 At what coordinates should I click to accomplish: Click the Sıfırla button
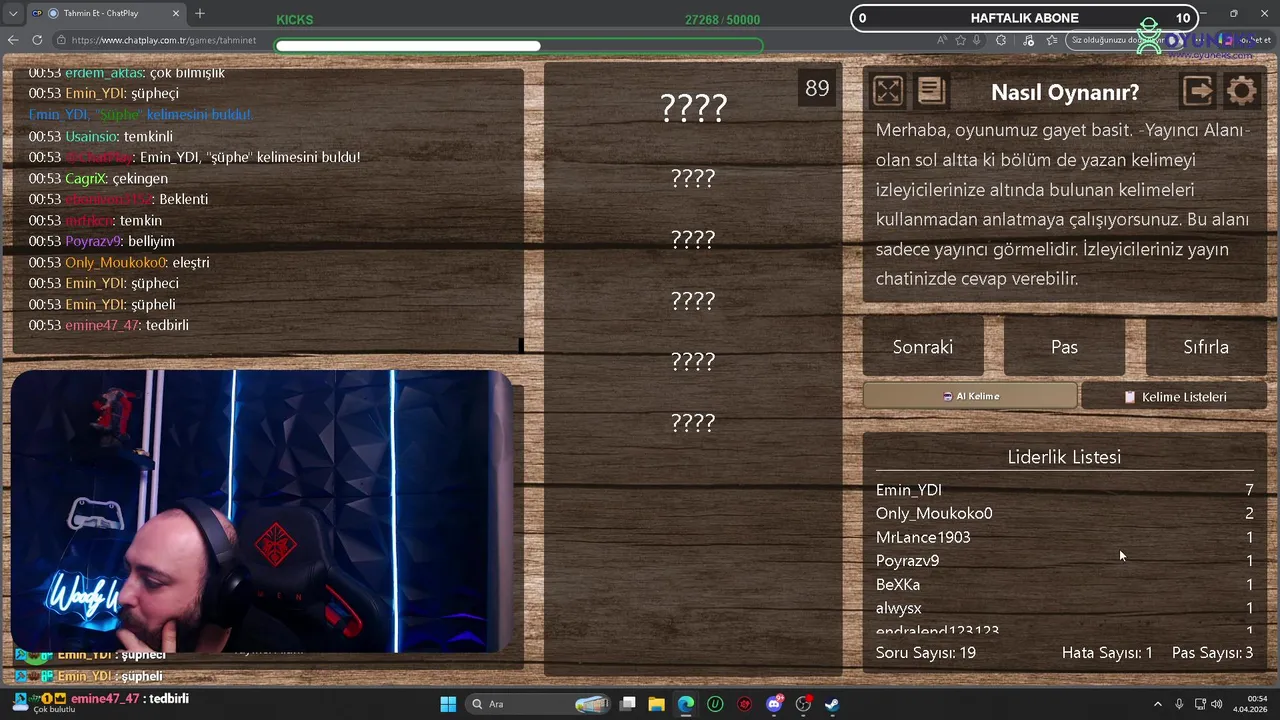coord(1206,347)
